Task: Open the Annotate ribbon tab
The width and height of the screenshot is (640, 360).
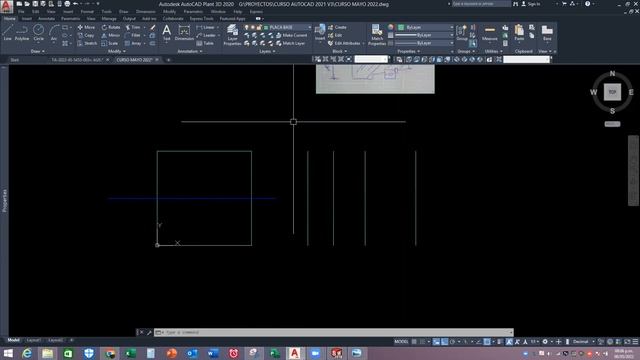Action: point(46,19)
